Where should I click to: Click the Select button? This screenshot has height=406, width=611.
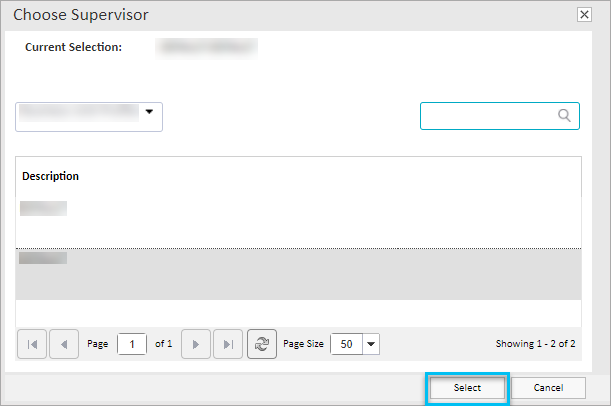467,388
